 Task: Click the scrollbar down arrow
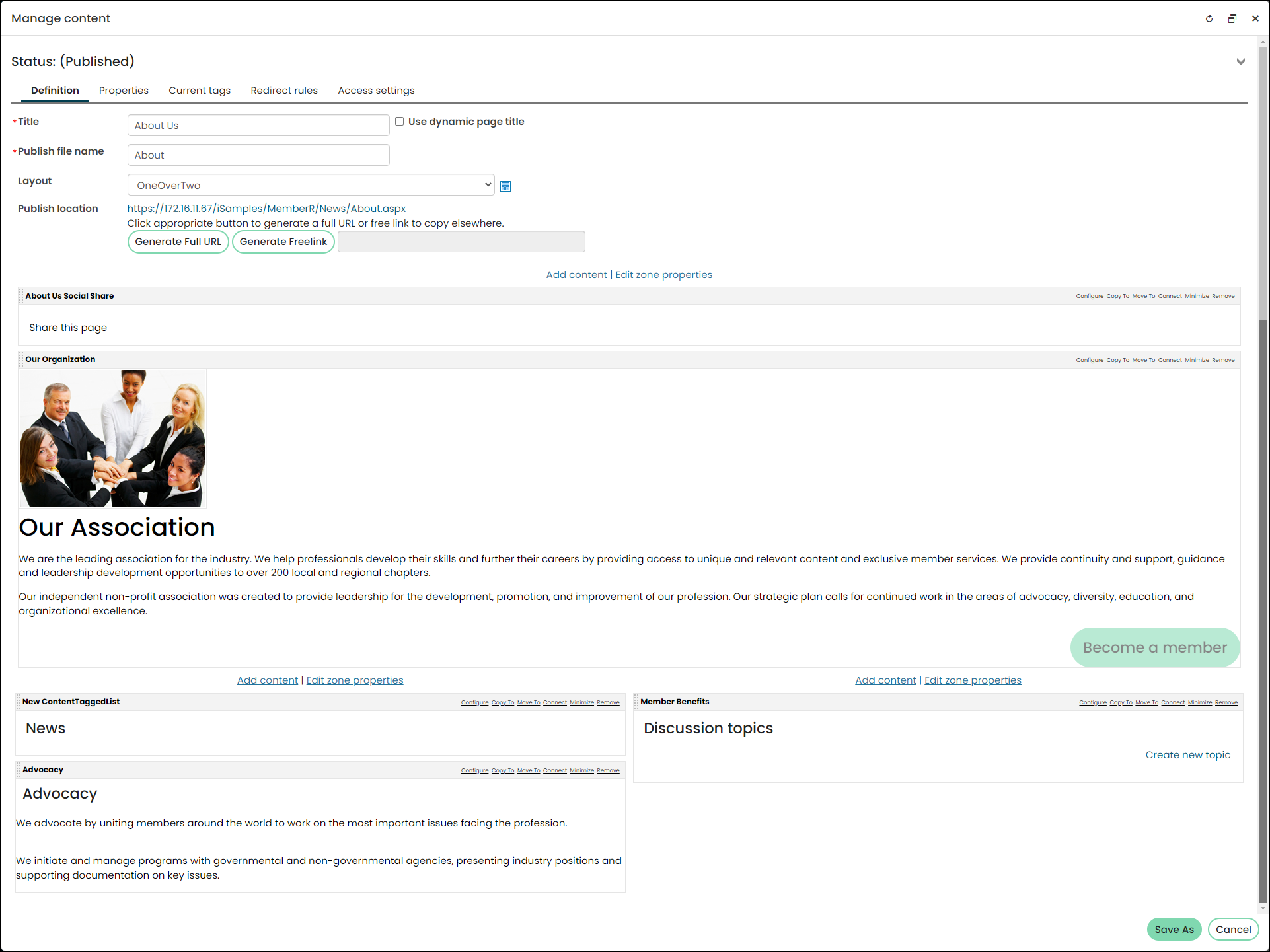[x=1263, y=909]
